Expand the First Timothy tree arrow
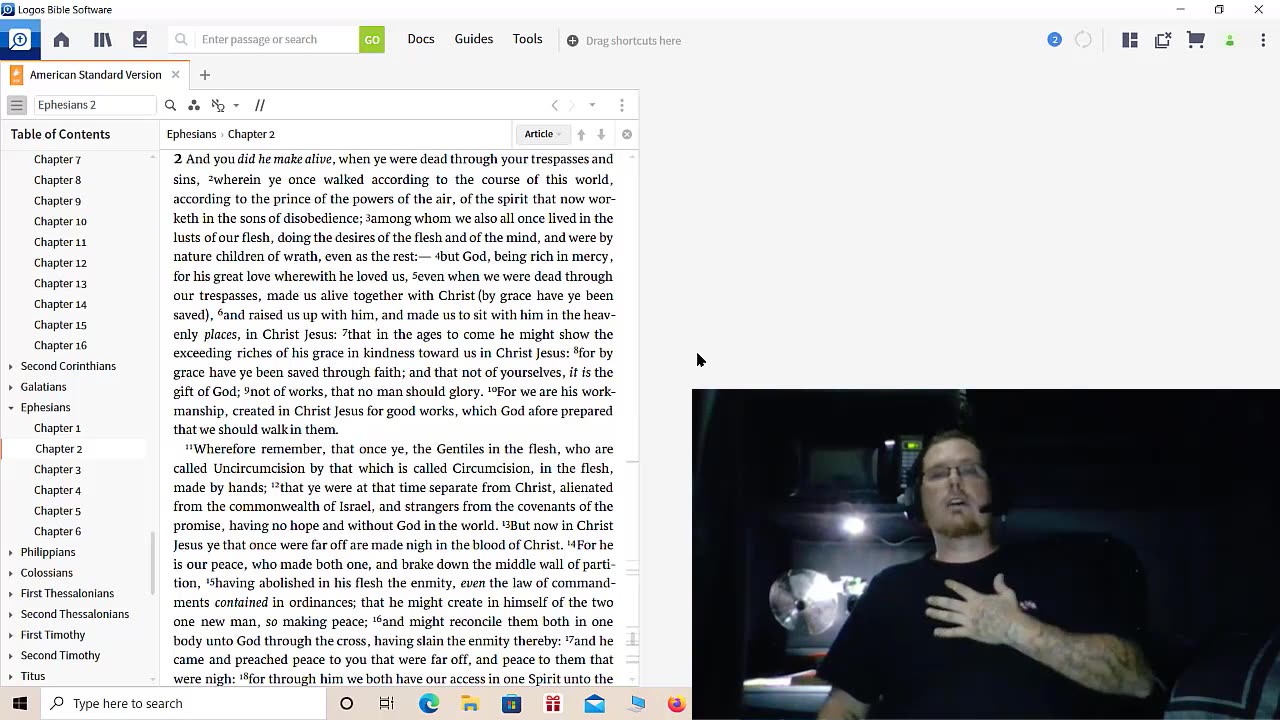 tap(10, 635)
